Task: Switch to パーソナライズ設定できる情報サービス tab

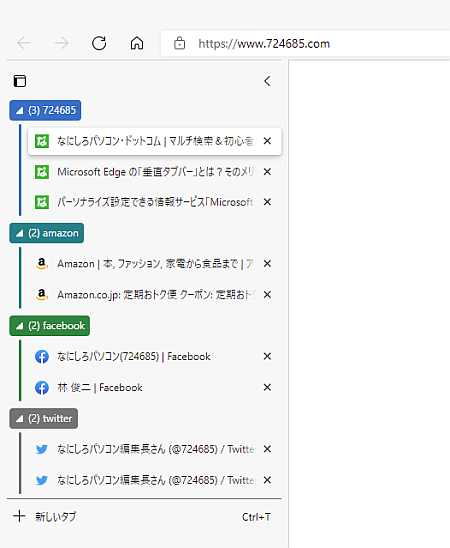Action: point(154,202)
